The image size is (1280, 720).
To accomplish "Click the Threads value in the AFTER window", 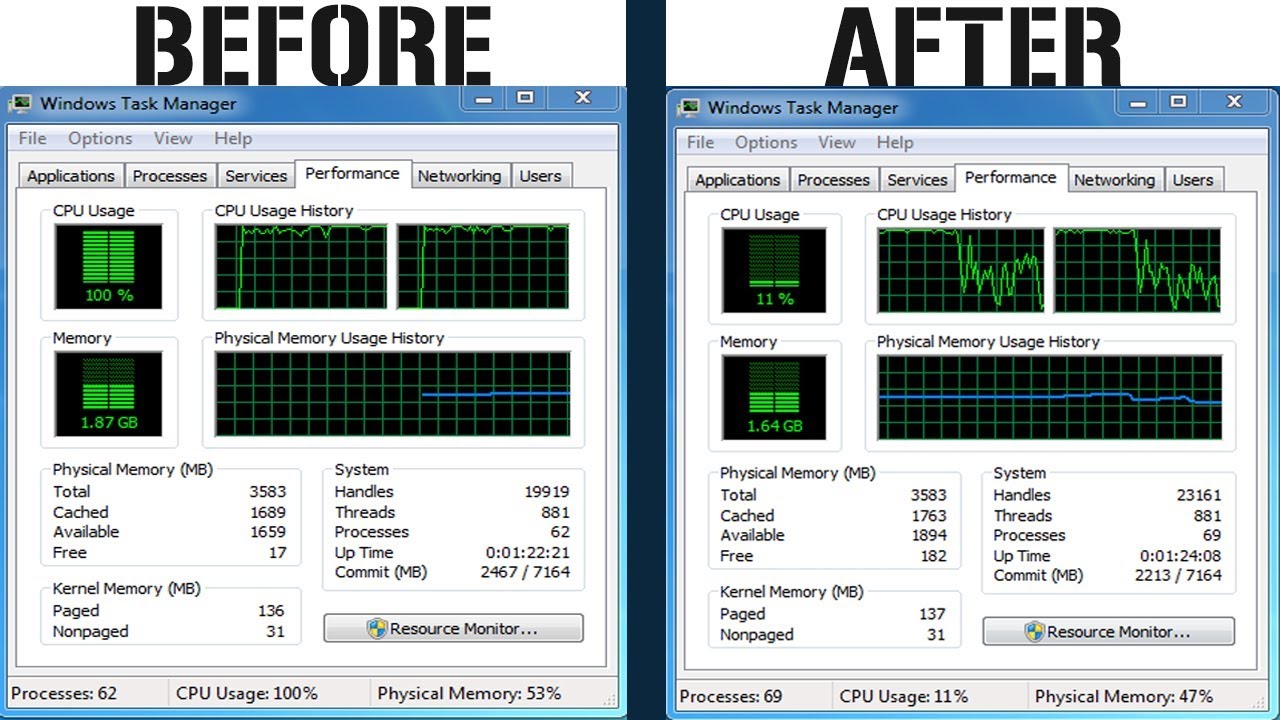I will [1207, 516].
